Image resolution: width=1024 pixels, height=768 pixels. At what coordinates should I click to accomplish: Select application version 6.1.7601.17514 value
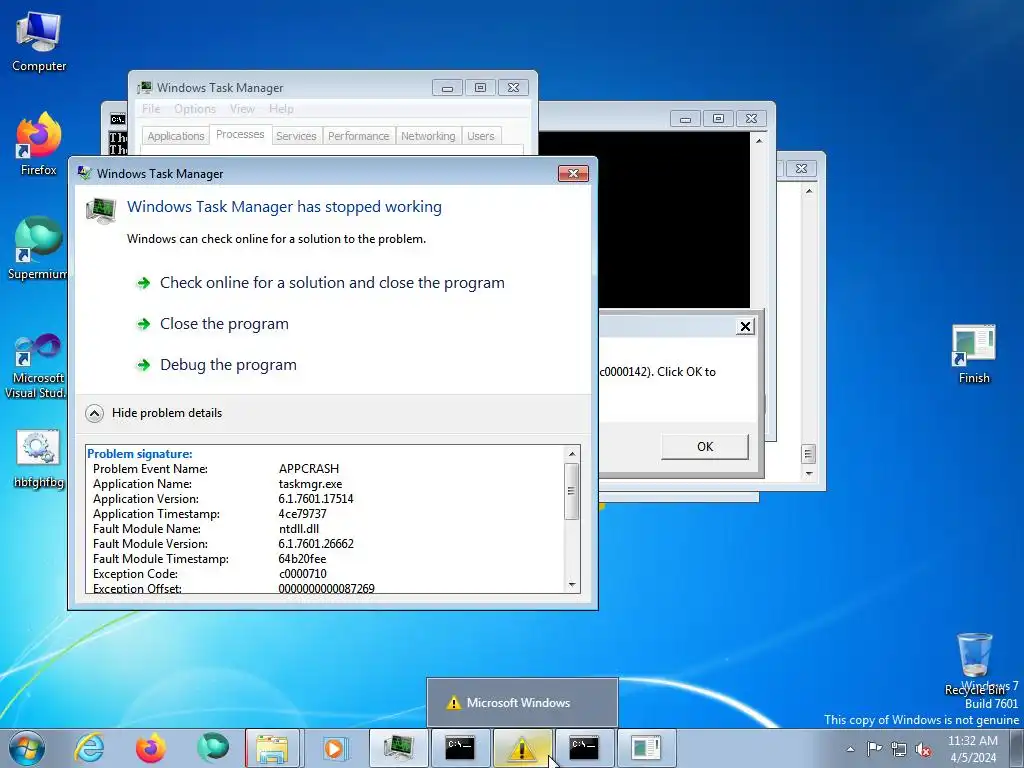pyautogui.click(x=316, y=499)
